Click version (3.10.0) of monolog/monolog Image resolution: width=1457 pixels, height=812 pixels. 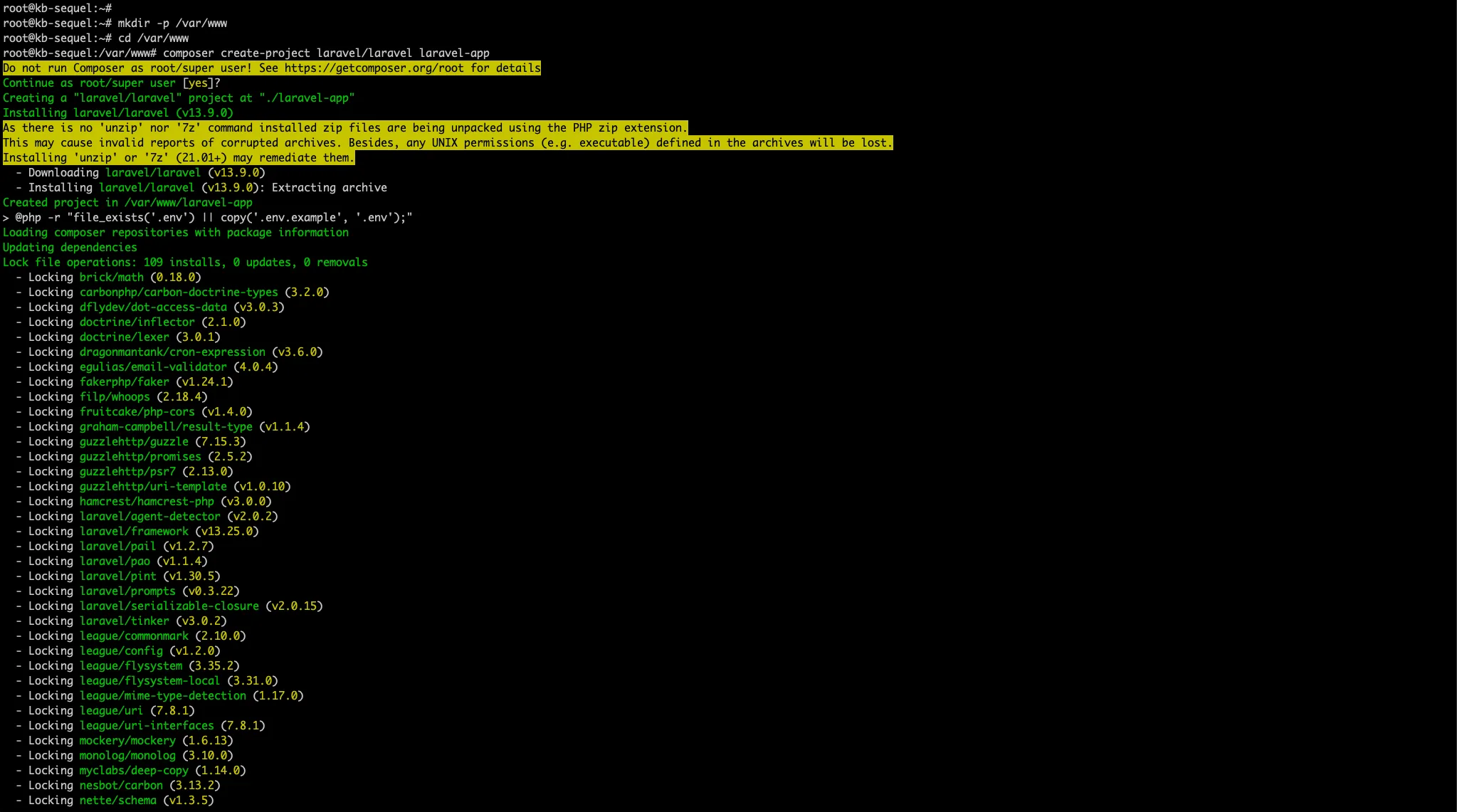pyautogui.click(x=208, y=756)
